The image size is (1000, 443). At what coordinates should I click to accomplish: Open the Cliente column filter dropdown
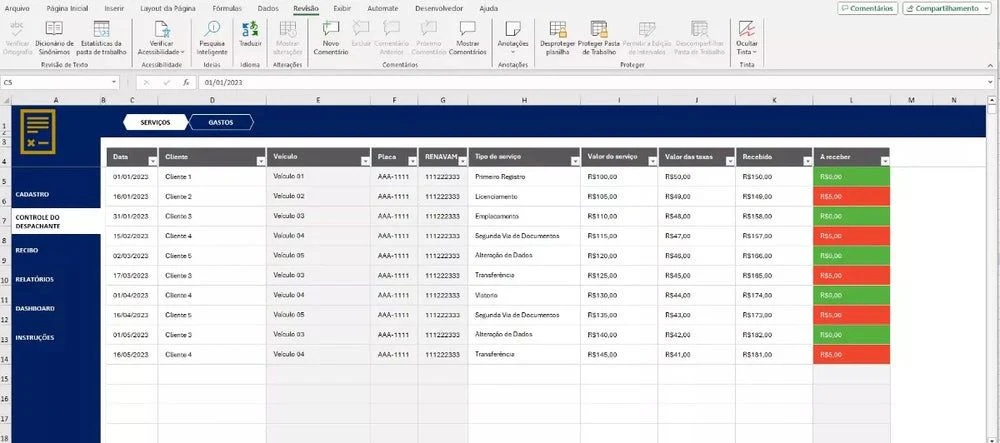260,161
